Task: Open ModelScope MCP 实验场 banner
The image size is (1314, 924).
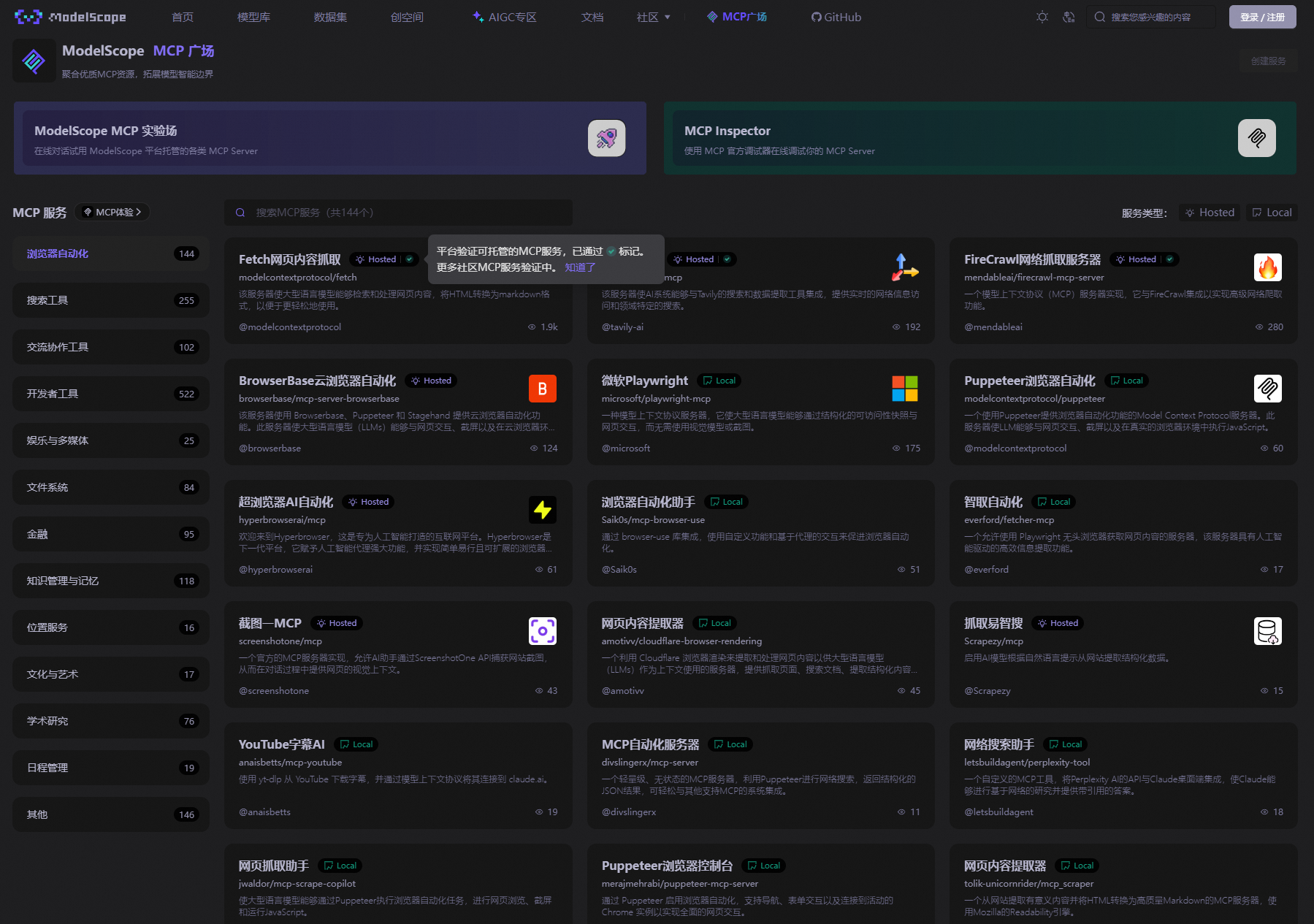Action: click(x=330, y=138)
